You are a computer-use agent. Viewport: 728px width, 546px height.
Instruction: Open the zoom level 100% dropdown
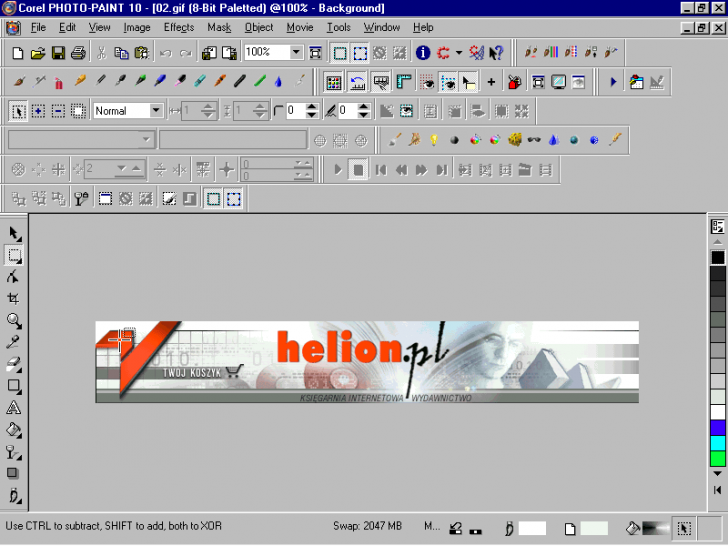pos(296,52)
